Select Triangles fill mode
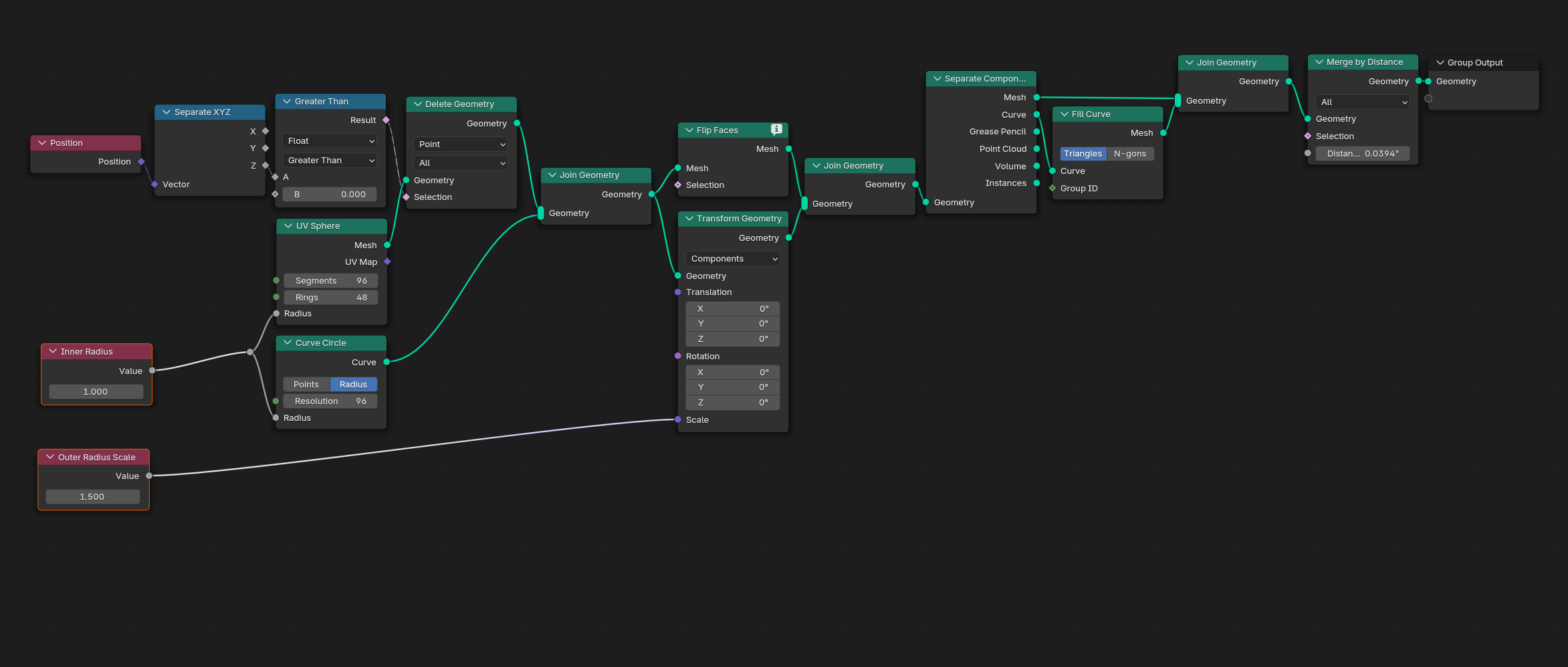This screenshot has width=1568, height=667. click(x=1083, y=153)
